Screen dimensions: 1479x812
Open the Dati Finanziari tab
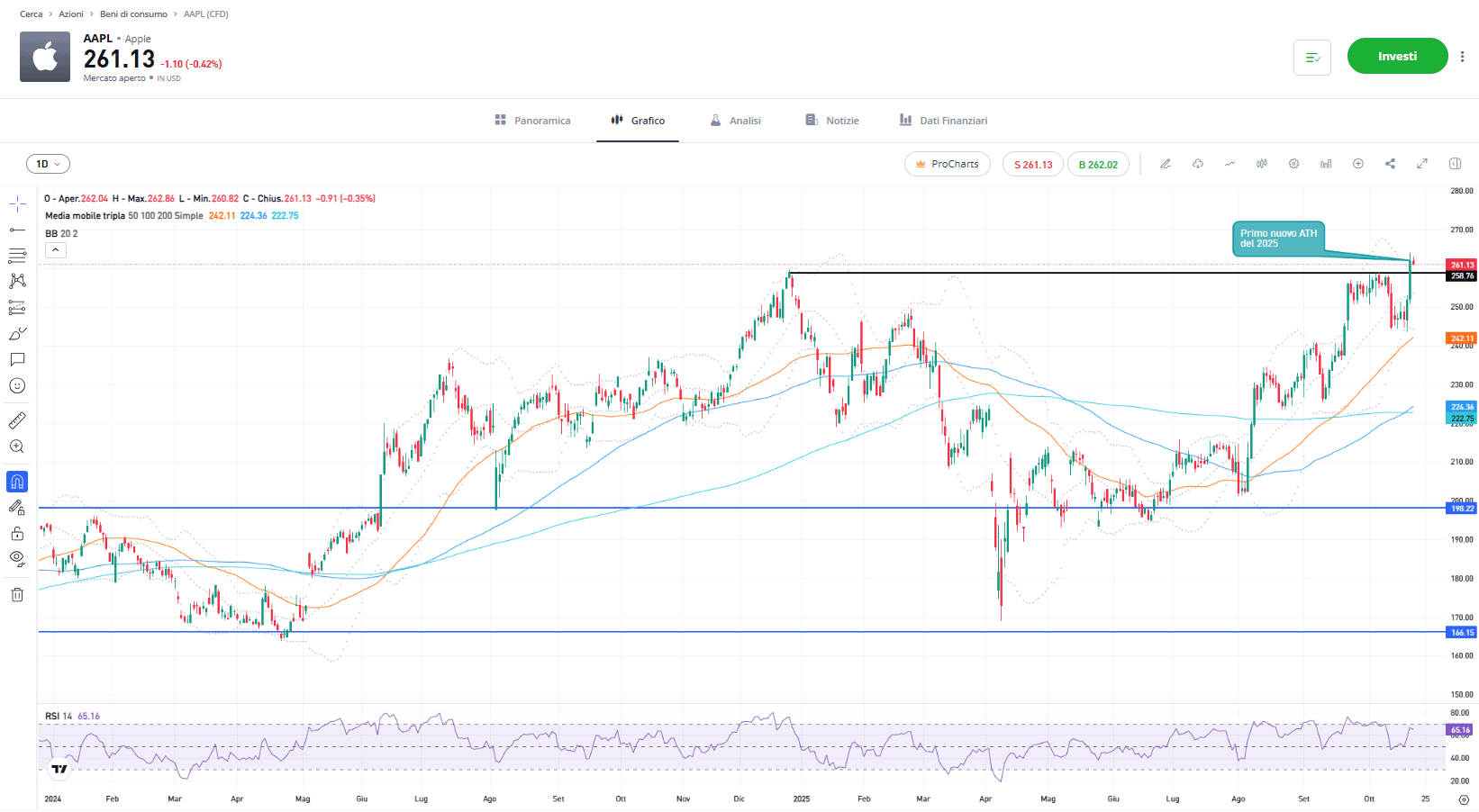[943, 121]
